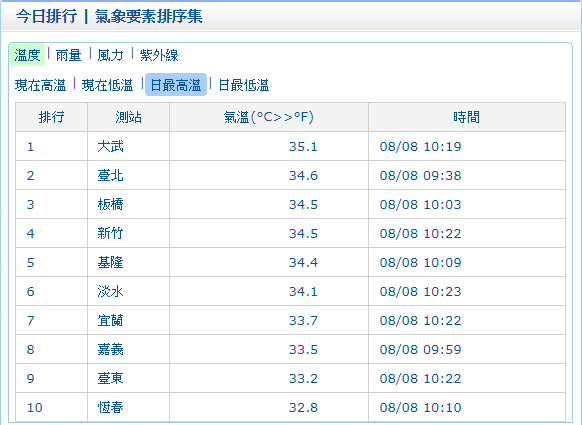The height and width of the screenshot is (425, 582).
Task: Click the time 08/08 10:23
Action: pos(420,292)
